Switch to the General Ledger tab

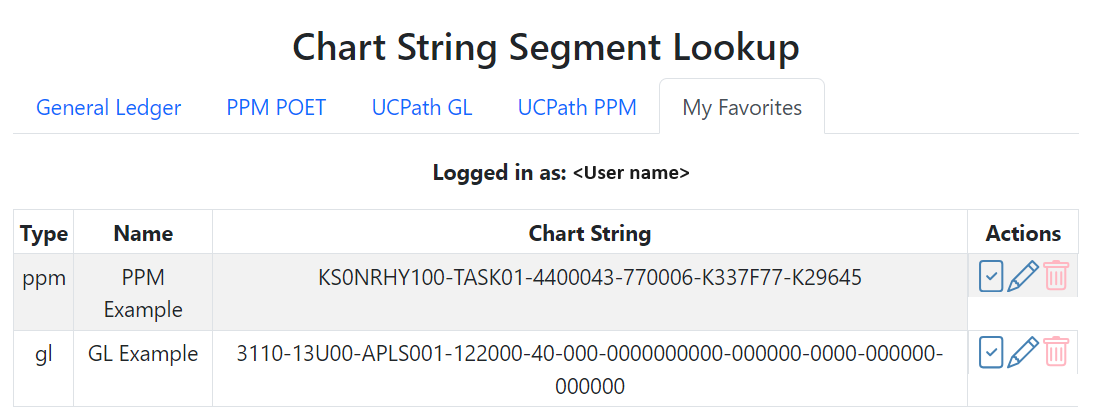pyautogui.click(x=108, y=107)
